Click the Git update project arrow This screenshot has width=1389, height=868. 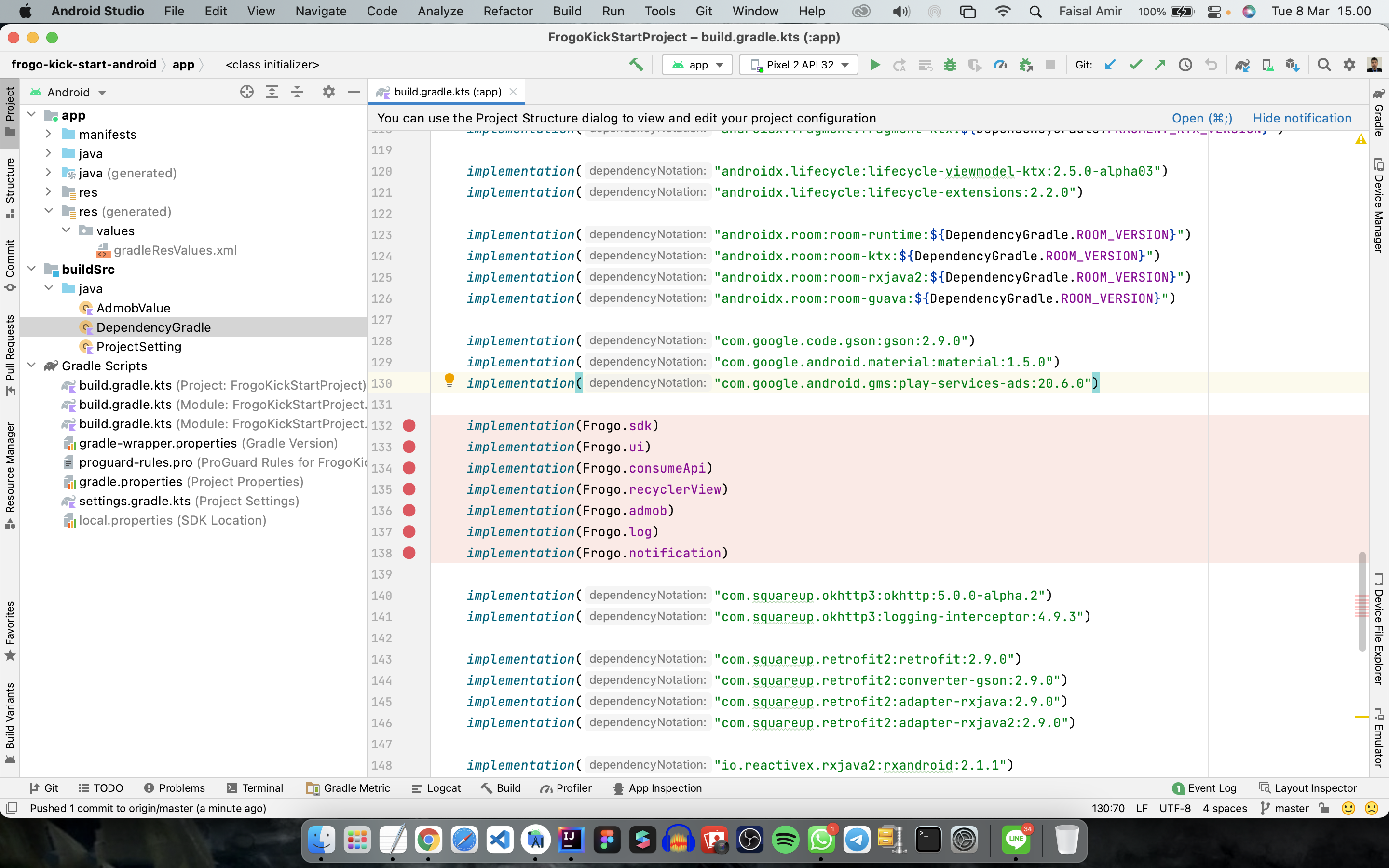tap(1110, 65)
